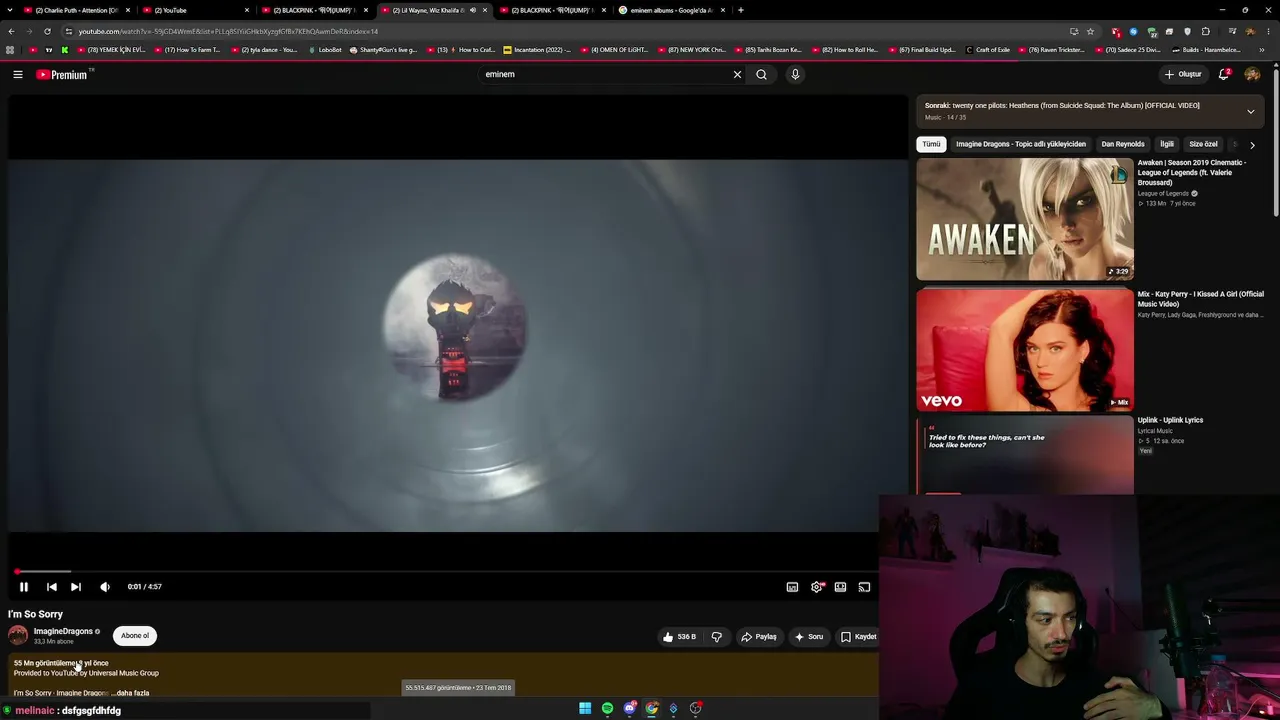Like the video thumbs up button
Image resolution: width=1280 pixels, height=720 pixels.
click(679, 636)
